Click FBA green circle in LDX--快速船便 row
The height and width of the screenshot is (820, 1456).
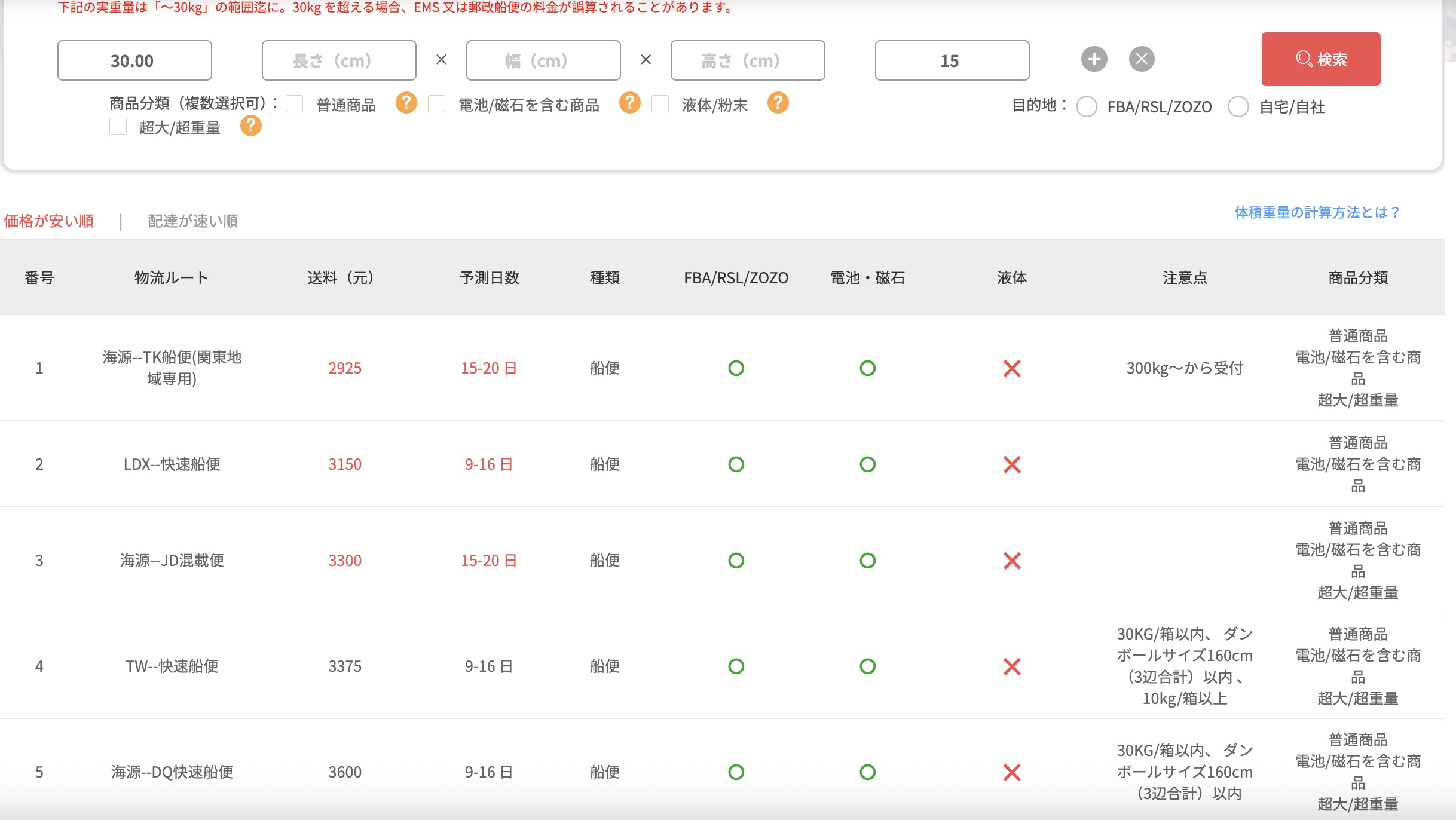pos(736,464)
